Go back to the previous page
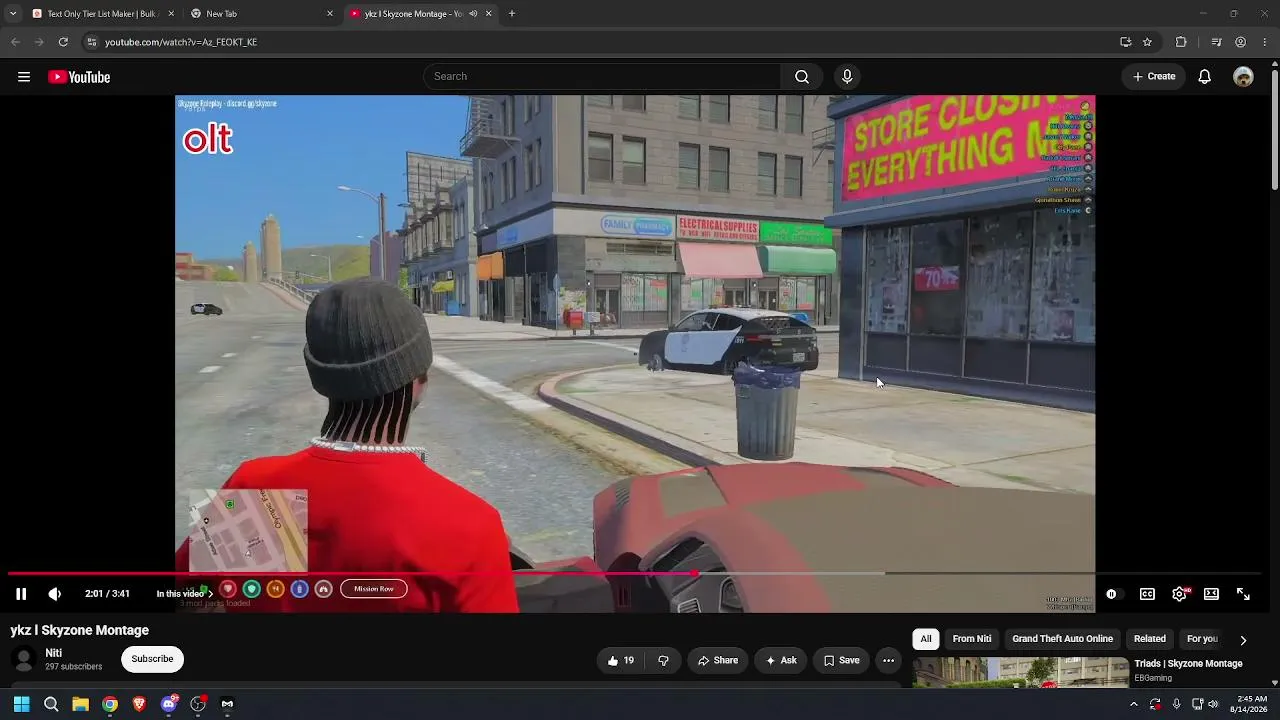Image resolution: width=1280 pixels, height=720 pixels. pyautogui.click(x=15, y=42)
